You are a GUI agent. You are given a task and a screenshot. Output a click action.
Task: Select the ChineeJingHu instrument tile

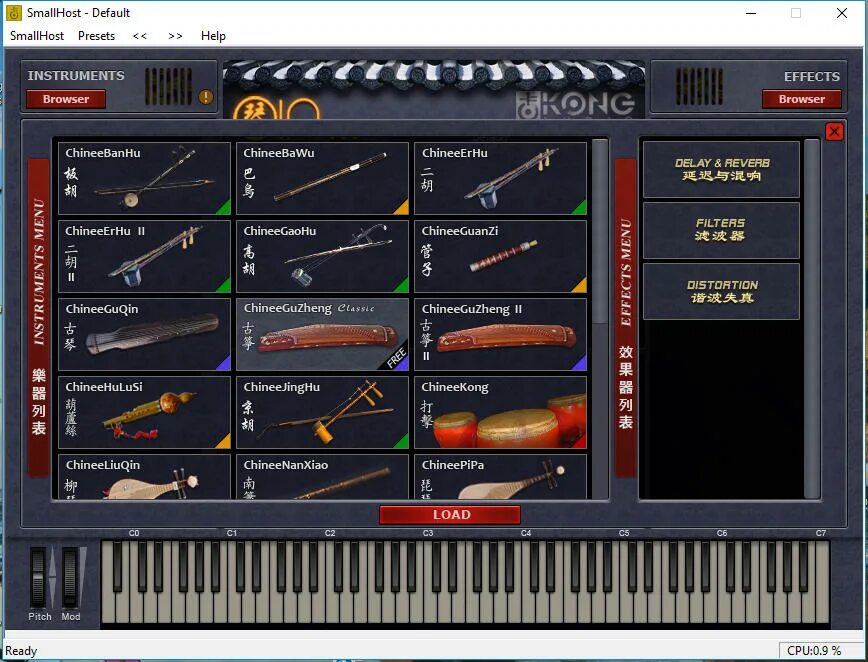point(322,412)
